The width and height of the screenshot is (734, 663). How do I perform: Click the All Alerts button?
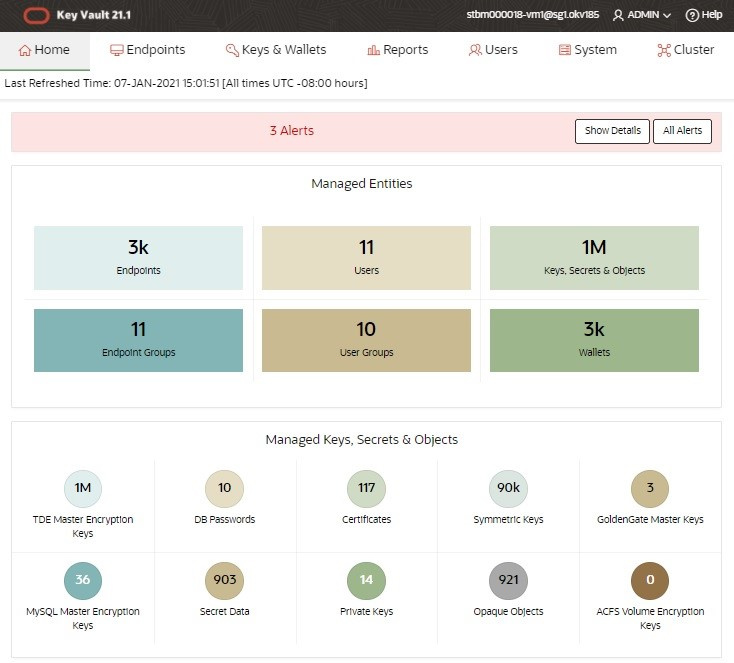point(683,131)
